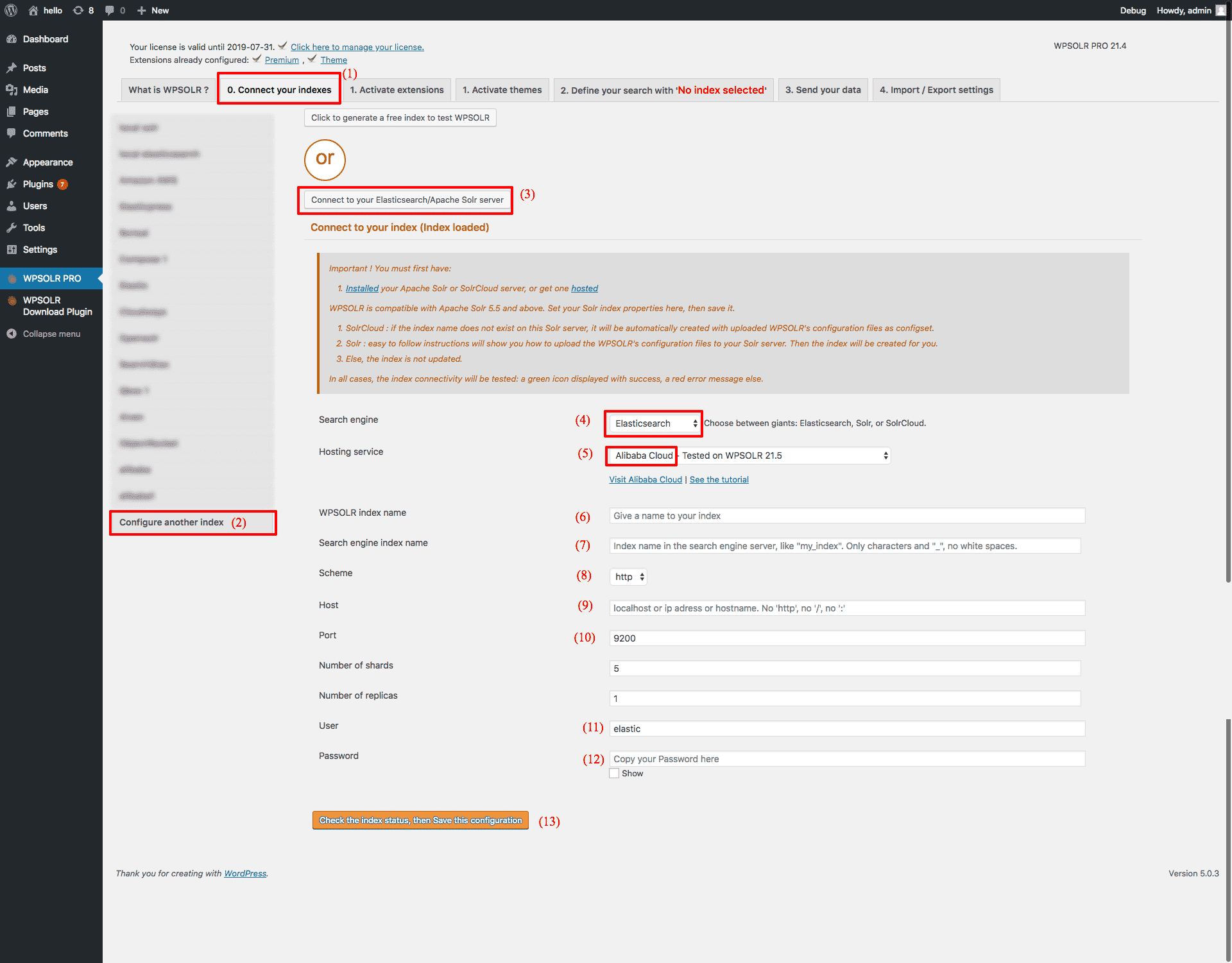Viewport: 1232px width, 963px height.
Task: Click Debug in the admin bar
Action: pos(1133,10)
